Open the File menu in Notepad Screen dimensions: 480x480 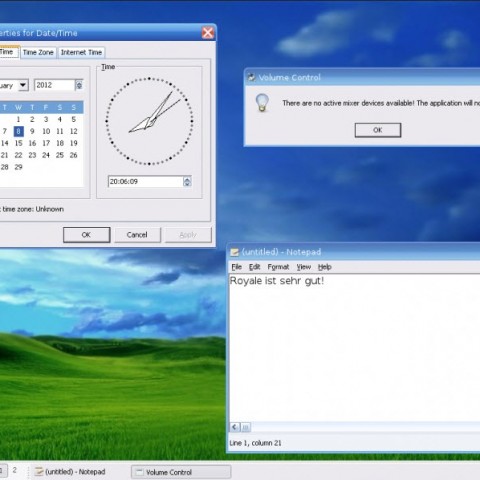pos(236,267)
